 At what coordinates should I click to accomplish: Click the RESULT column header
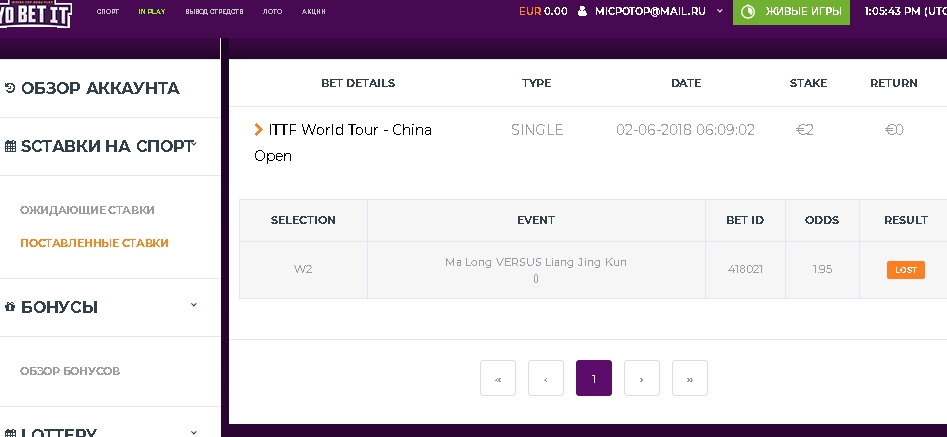pos(906,220)
